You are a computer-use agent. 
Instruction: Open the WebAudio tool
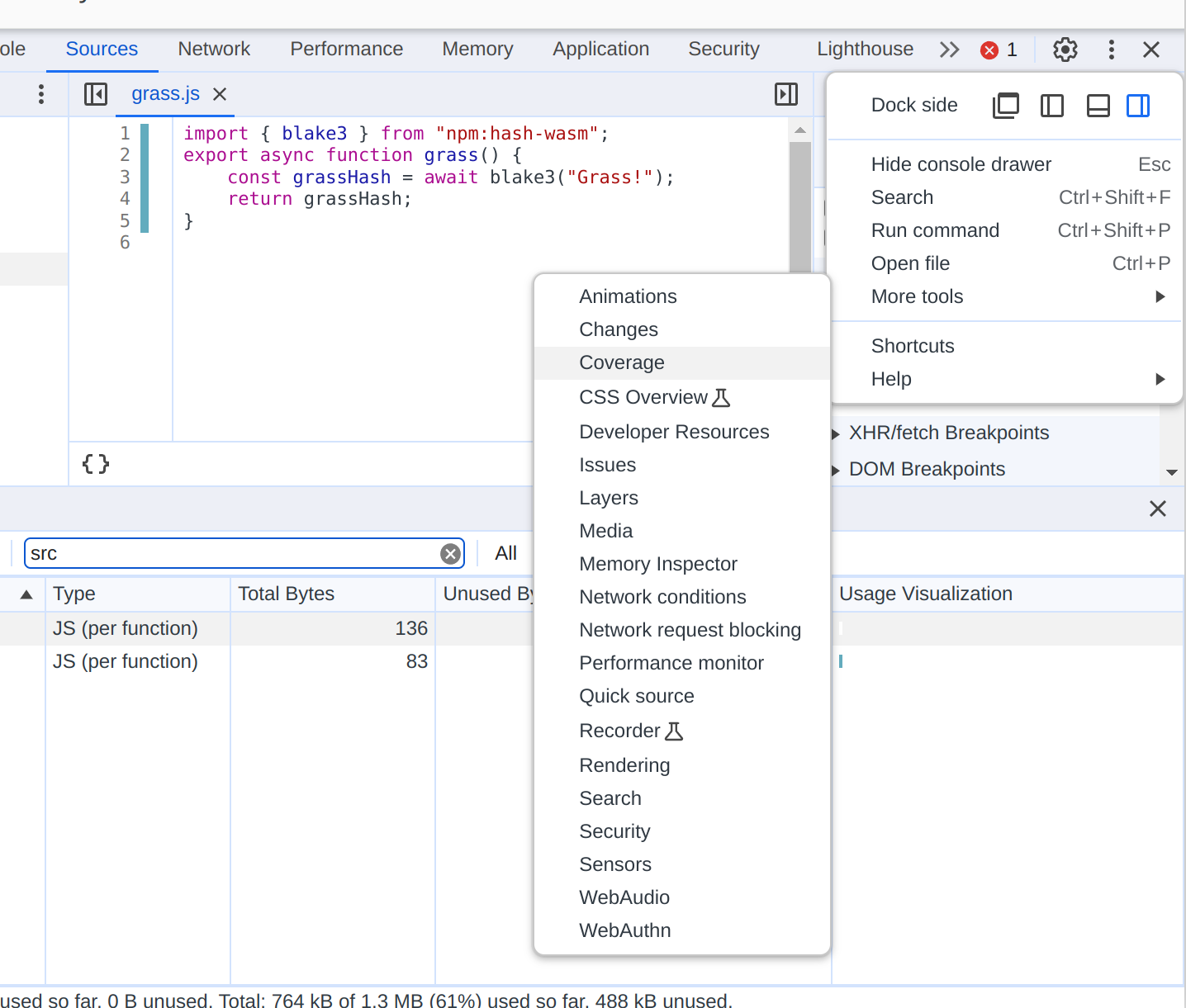click(682, 897)
